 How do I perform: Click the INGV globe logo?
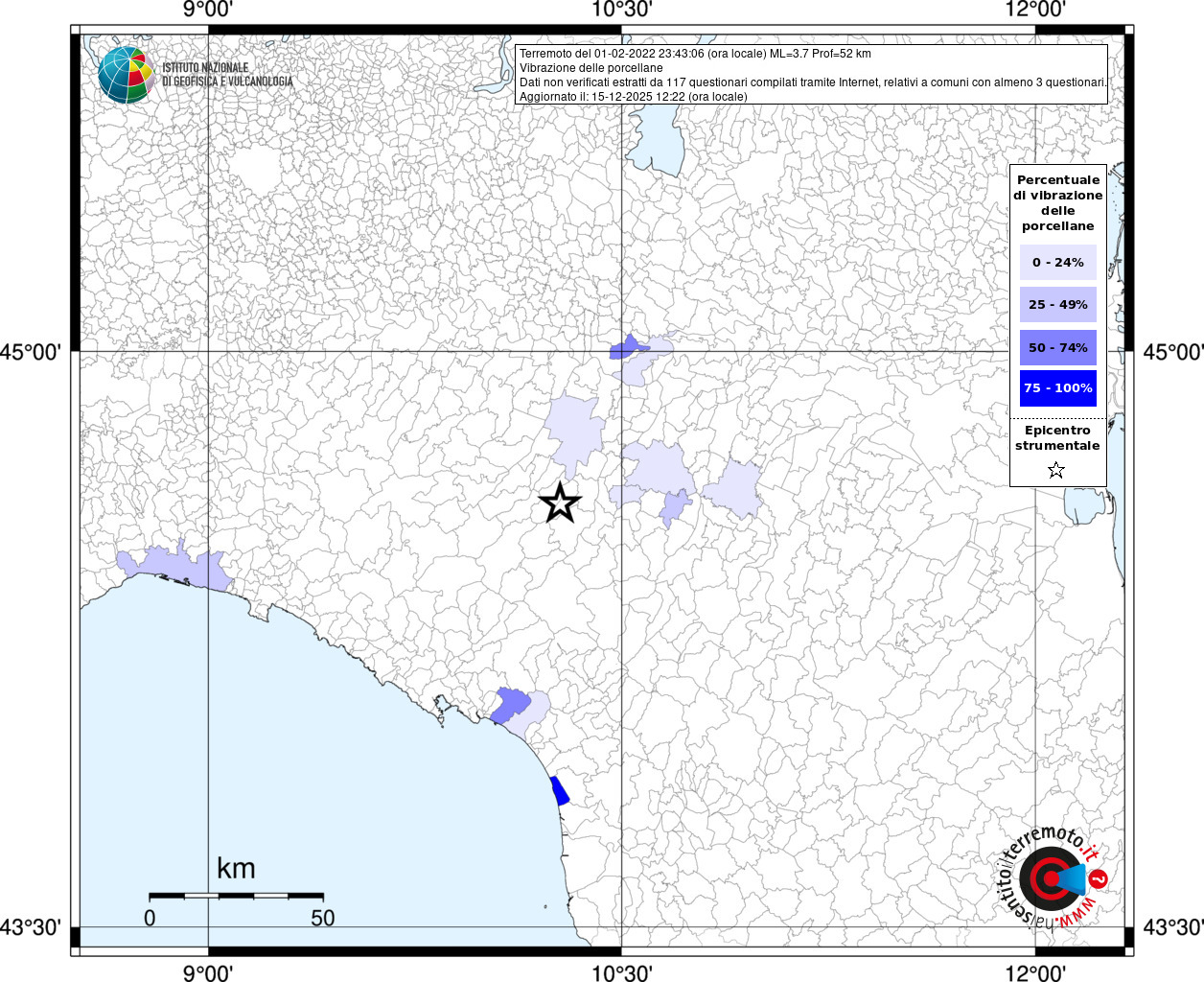point(127,75)
